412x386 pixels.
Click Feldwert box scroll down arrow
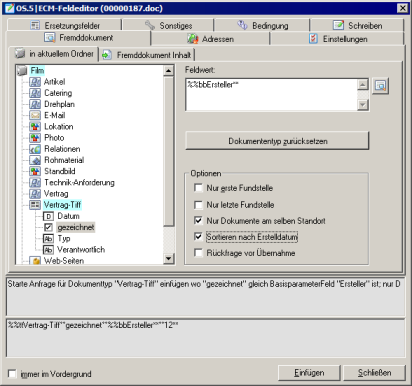pyautogui.click(x=363, y=105)
